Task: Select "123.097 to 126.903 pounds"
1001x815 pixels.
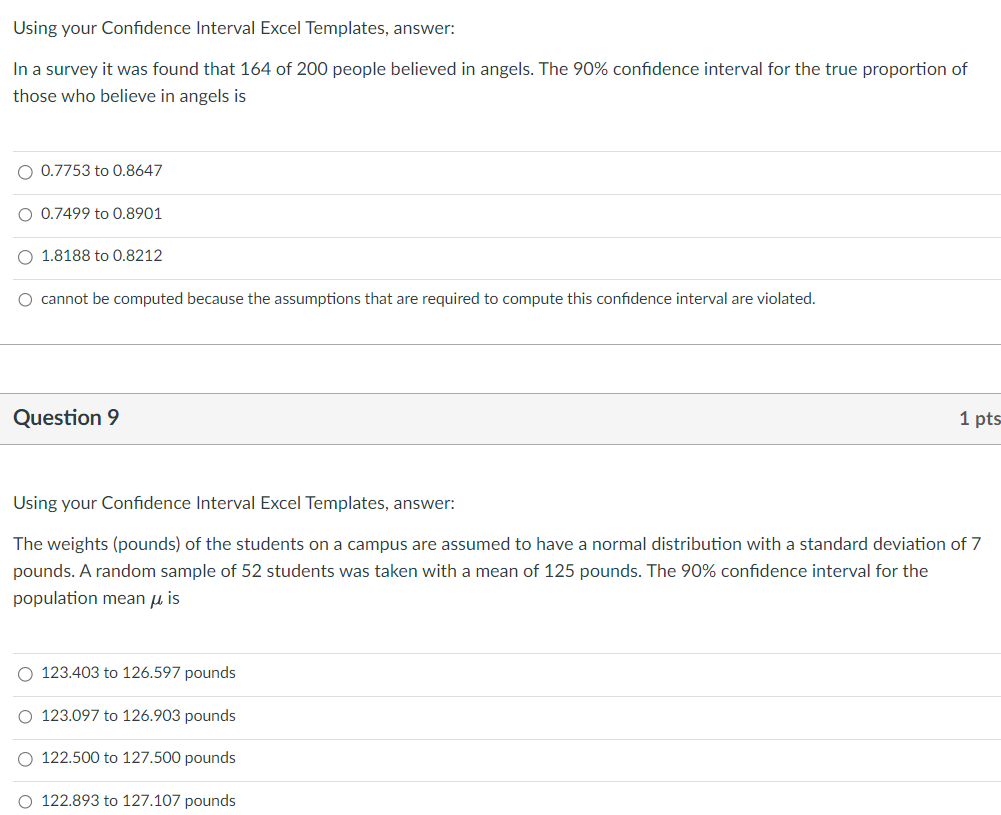Action: click(x=138, y=716)
